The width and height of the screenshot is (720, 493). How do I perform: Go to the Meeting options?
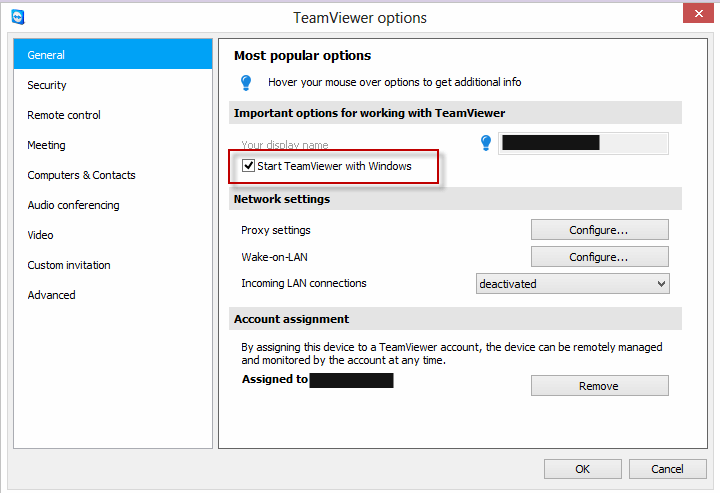46,145
